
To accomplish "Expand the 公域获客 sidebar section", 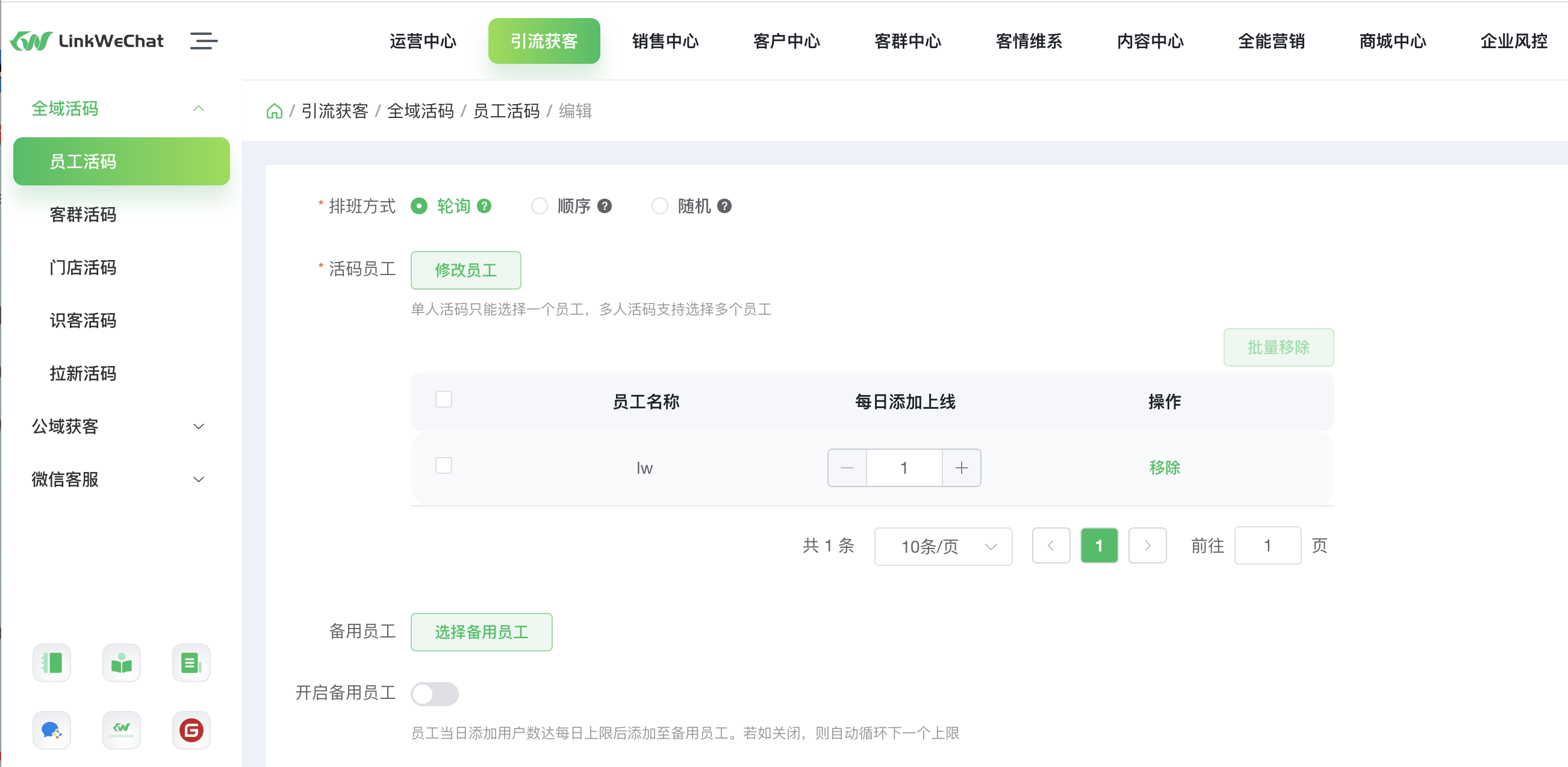I will pyautogui.click(x=117, y=426).
